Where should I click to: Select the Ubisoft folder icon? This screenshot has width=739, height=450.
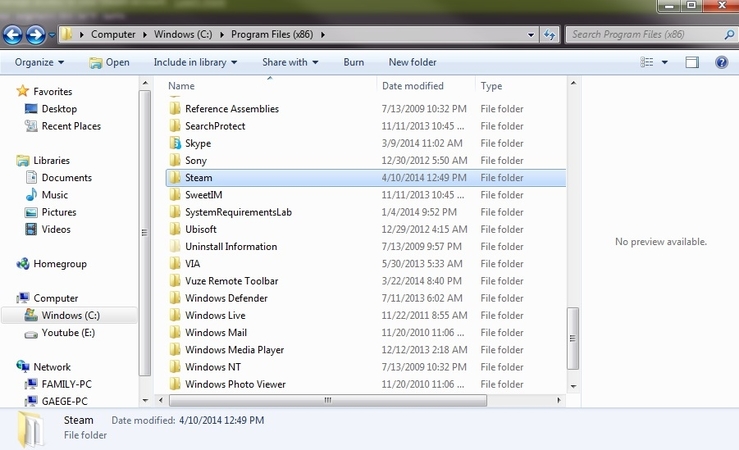pyautogui.click(x=175, y=229)
